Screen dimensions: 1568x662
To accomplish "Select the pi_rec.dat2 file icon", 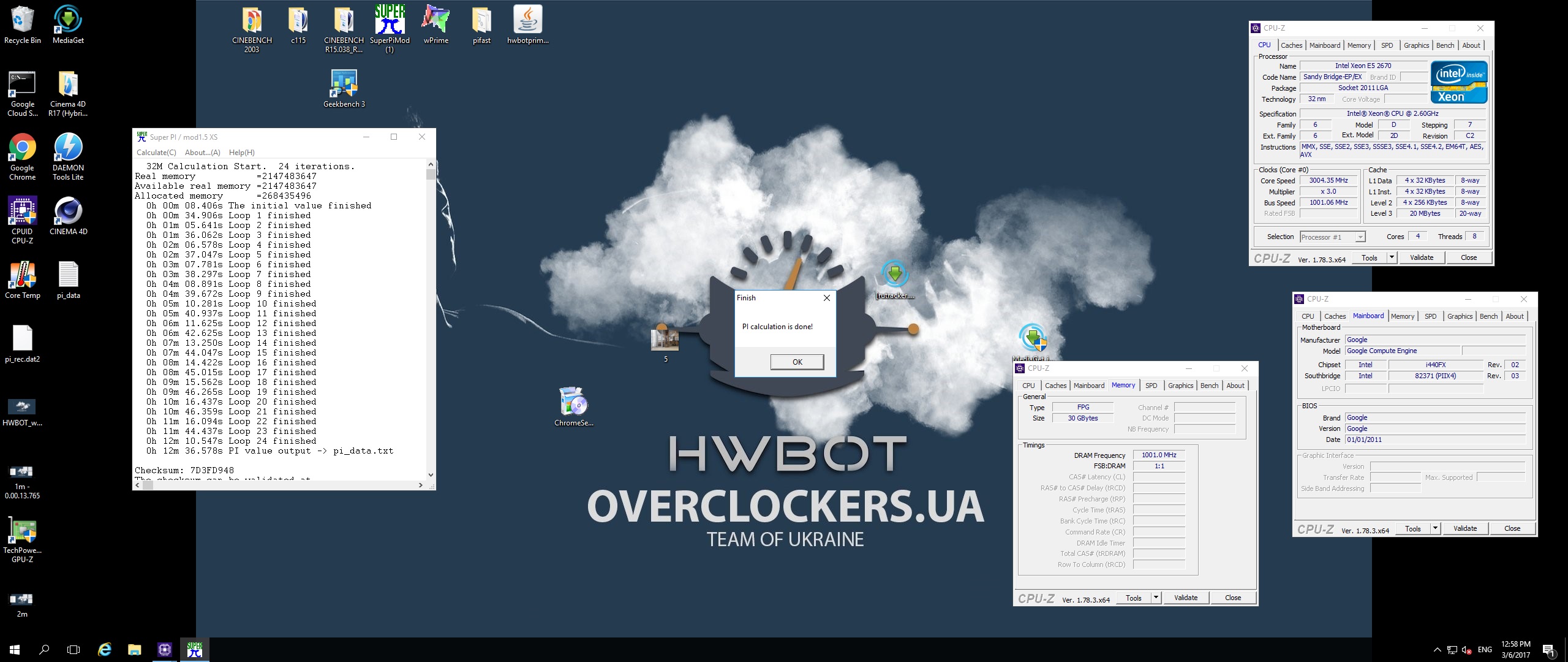I will click(23, 344).
